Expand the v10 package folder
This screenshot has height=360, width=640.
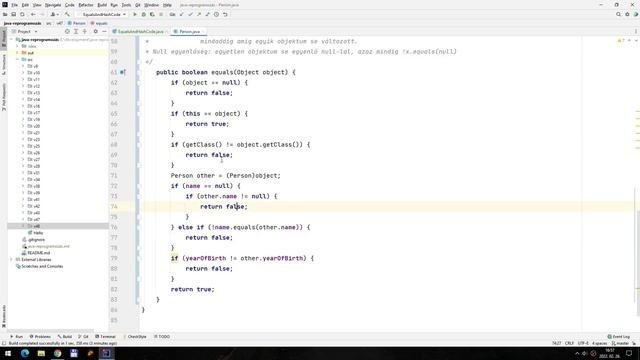(23, 73)
